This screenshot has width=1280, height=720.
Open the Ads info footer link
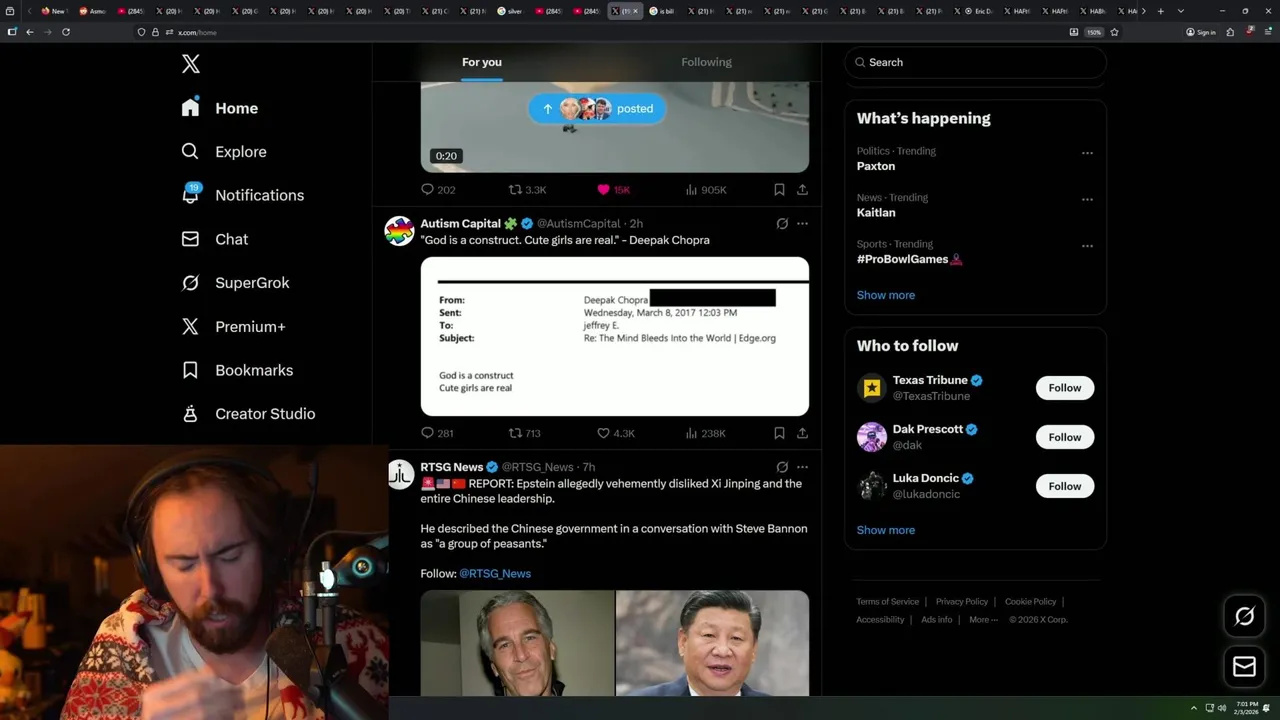tap(937, 620)
